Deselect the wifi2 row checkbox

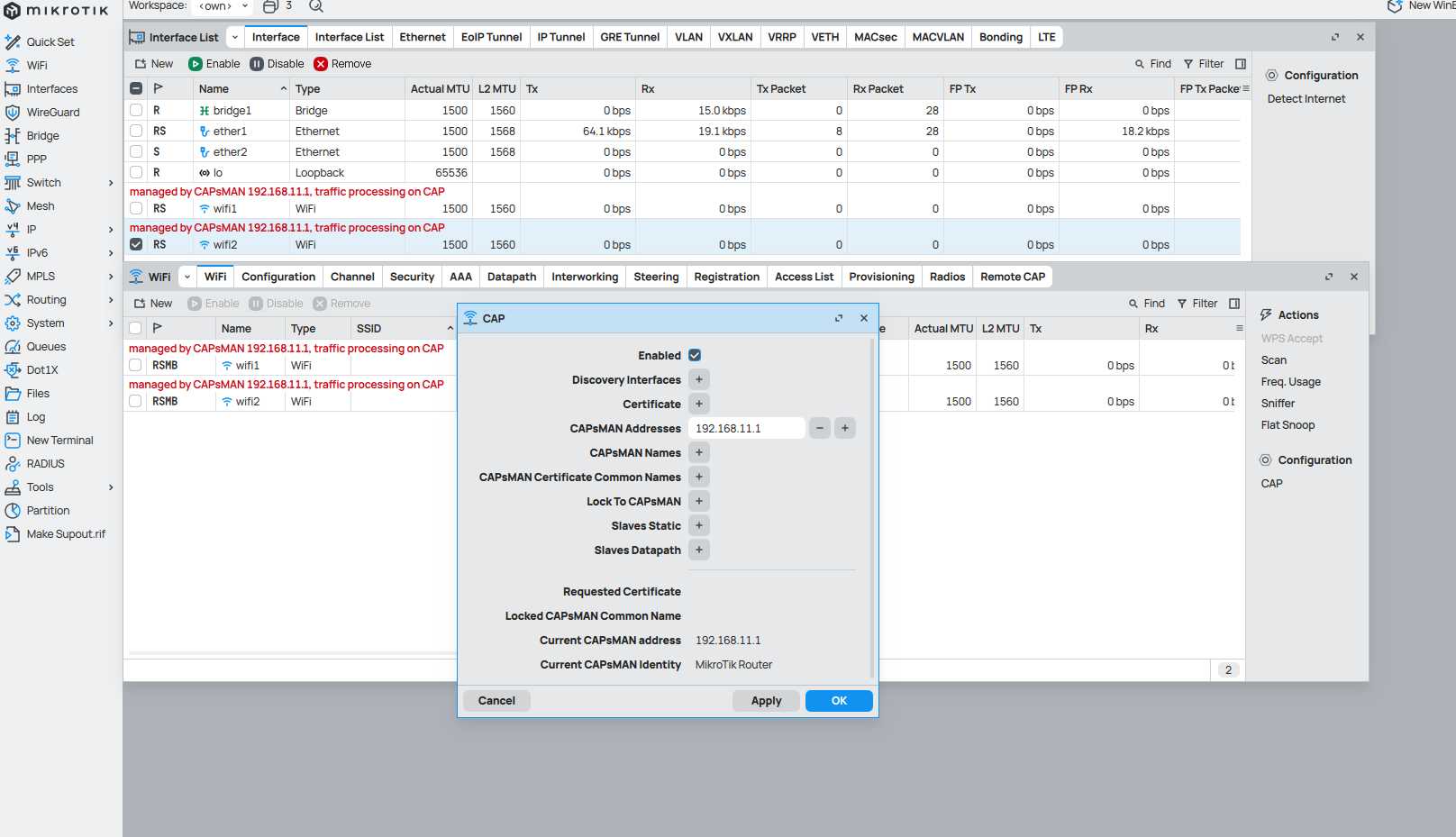click(x=136, y=245)
